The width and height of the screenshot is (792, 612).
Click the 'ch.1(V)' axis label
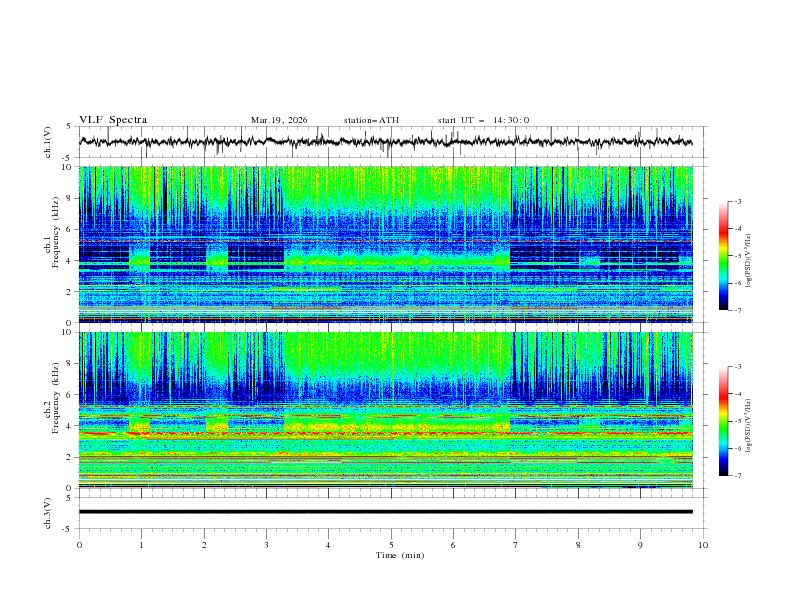coord(48,142)
